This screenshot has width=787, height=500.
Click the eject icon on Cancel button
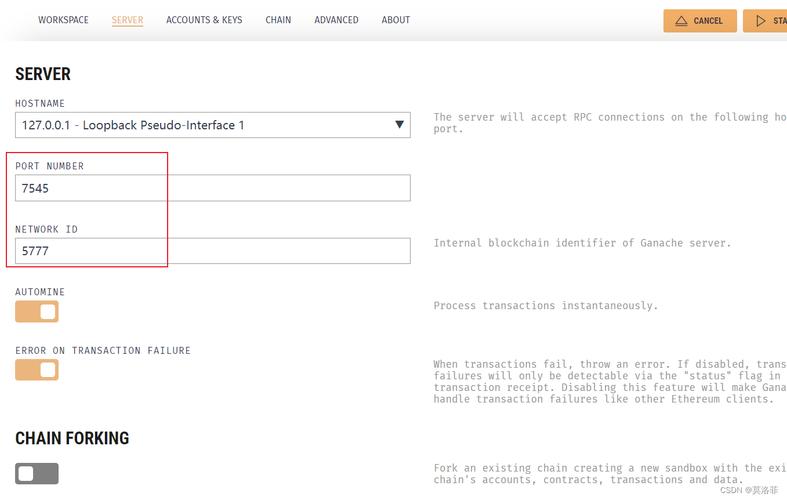(681, 21)
